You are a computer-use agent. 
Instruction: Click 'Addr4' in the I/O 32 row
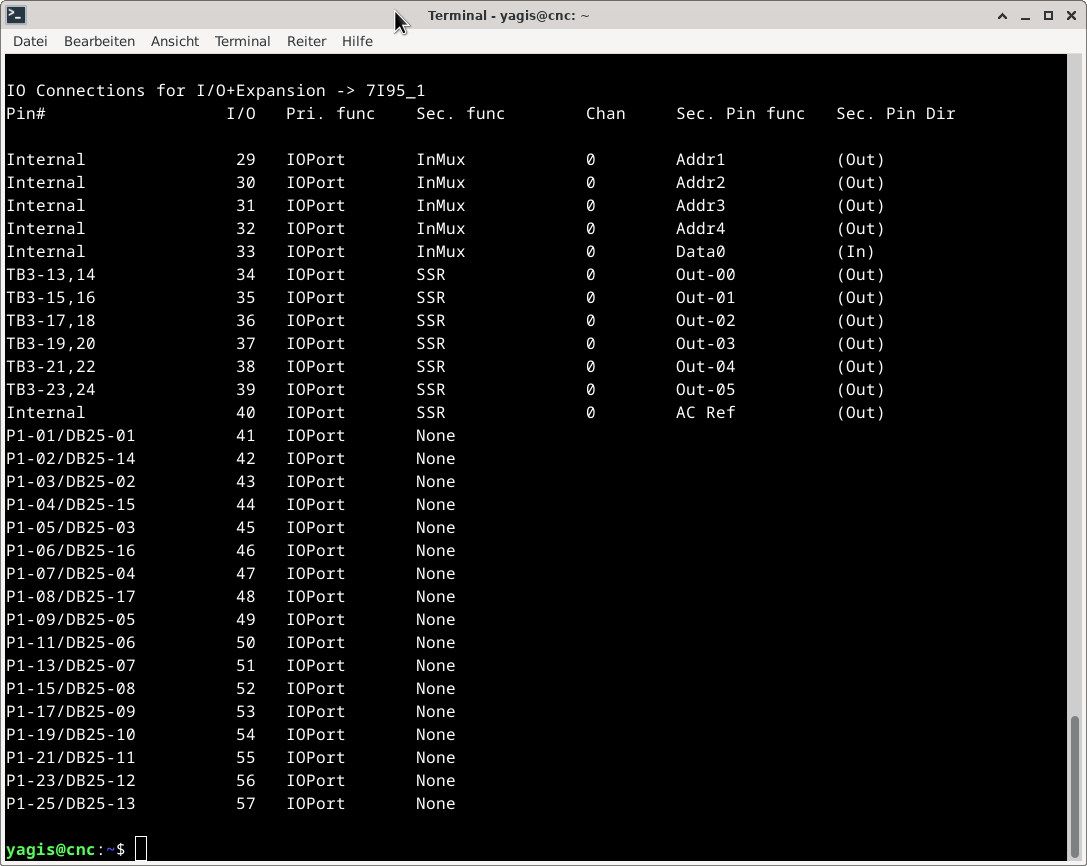pos(700,228)
